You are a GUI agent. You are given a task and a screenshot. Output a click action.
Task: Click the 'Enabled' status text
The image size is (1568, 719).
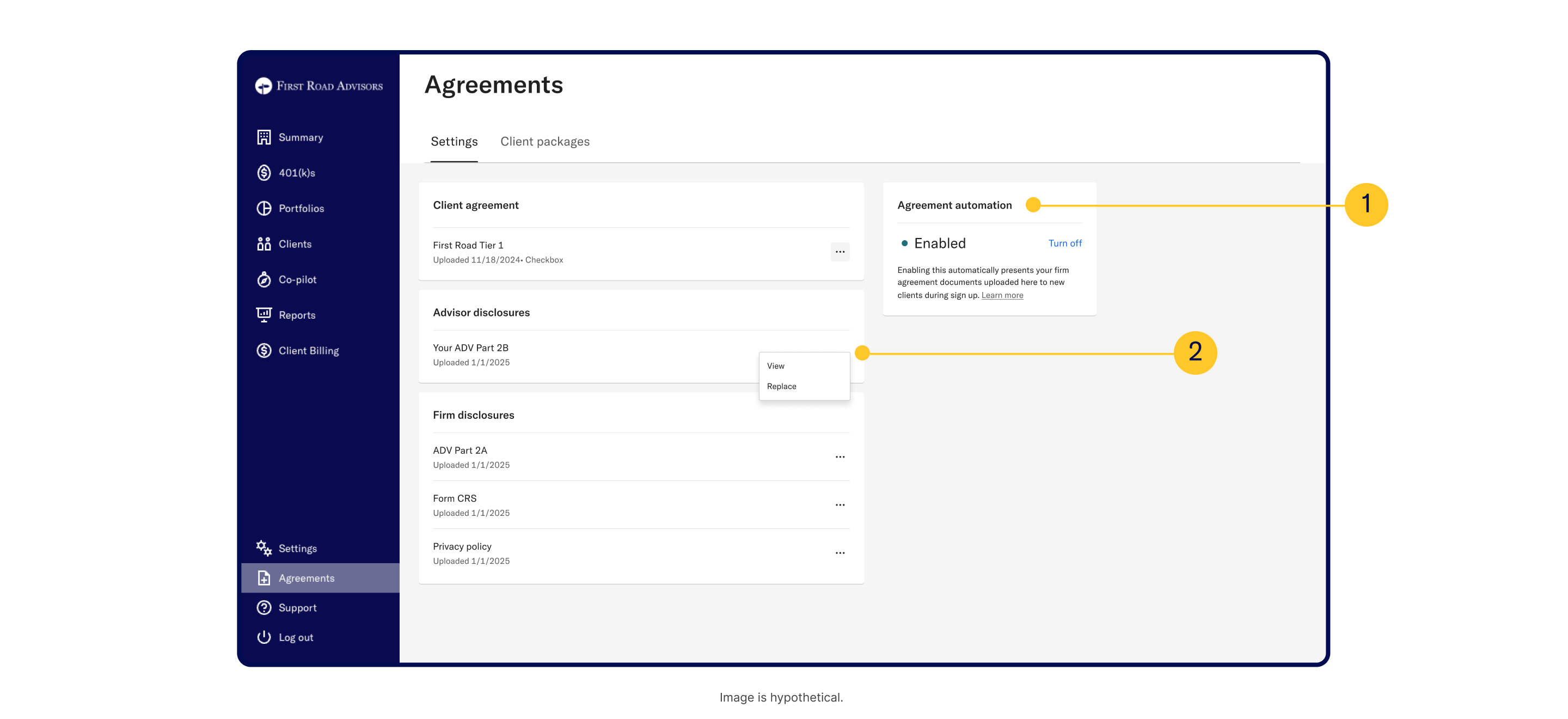(940, 243)
